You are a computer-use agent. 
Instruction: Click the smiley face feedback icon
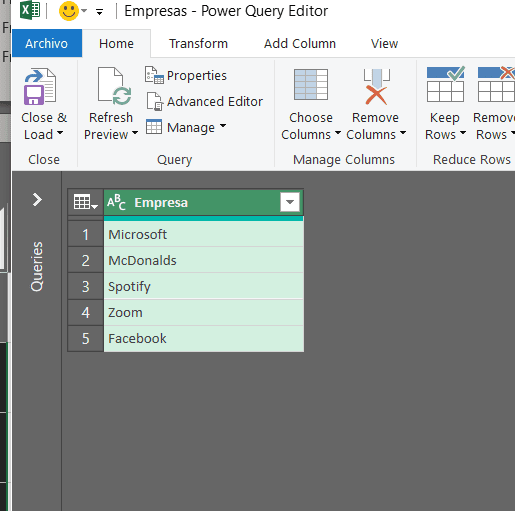point(68,11)
